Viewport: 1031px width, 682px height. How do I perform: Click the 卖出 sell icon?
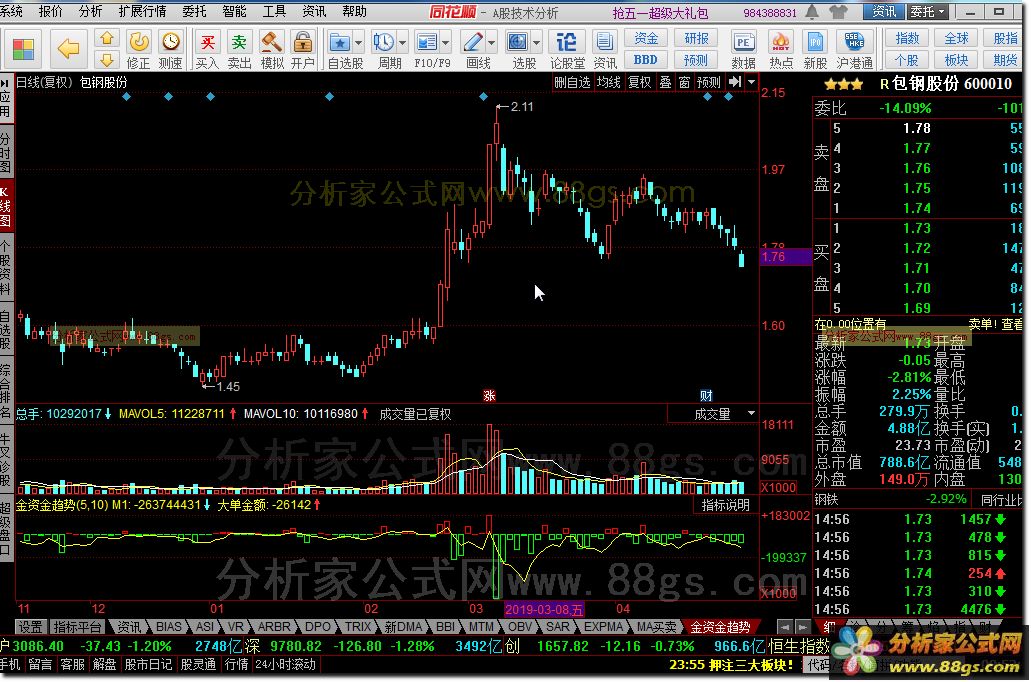pyautogui.click(x=239, y=49)
